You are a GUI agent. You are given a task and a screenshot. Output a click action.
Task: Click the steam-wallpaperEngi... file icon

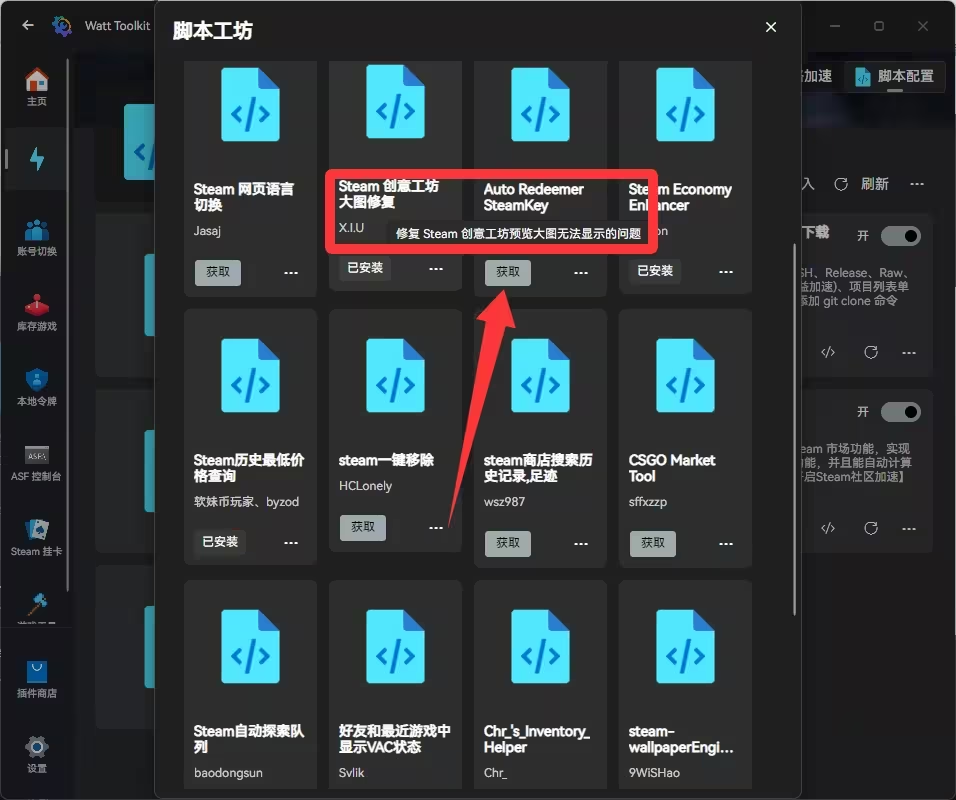(685, 646)
